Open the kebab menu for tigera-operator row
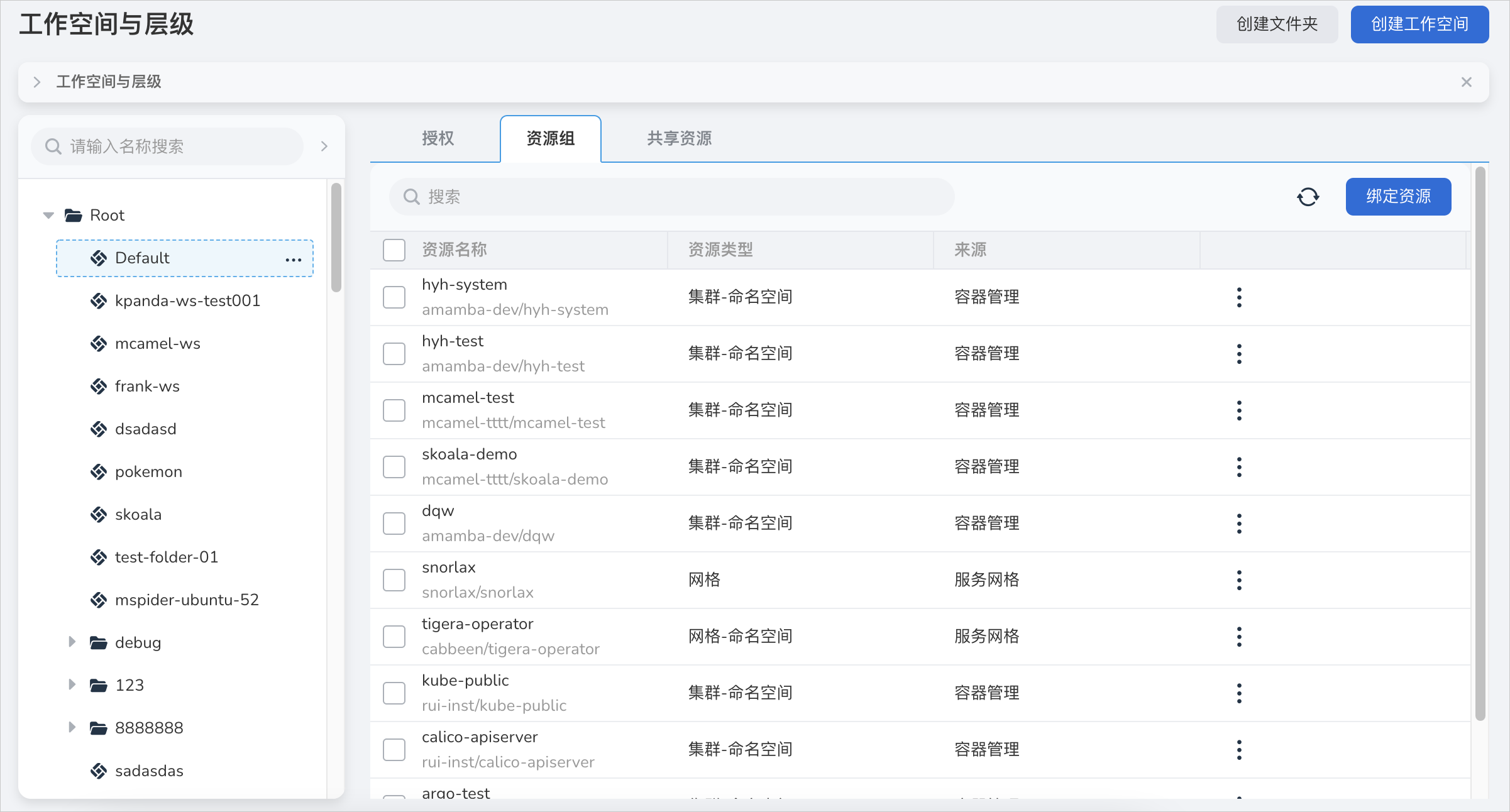The width and height of the screenshot is (1510, 812). (x=1239, y=637)
